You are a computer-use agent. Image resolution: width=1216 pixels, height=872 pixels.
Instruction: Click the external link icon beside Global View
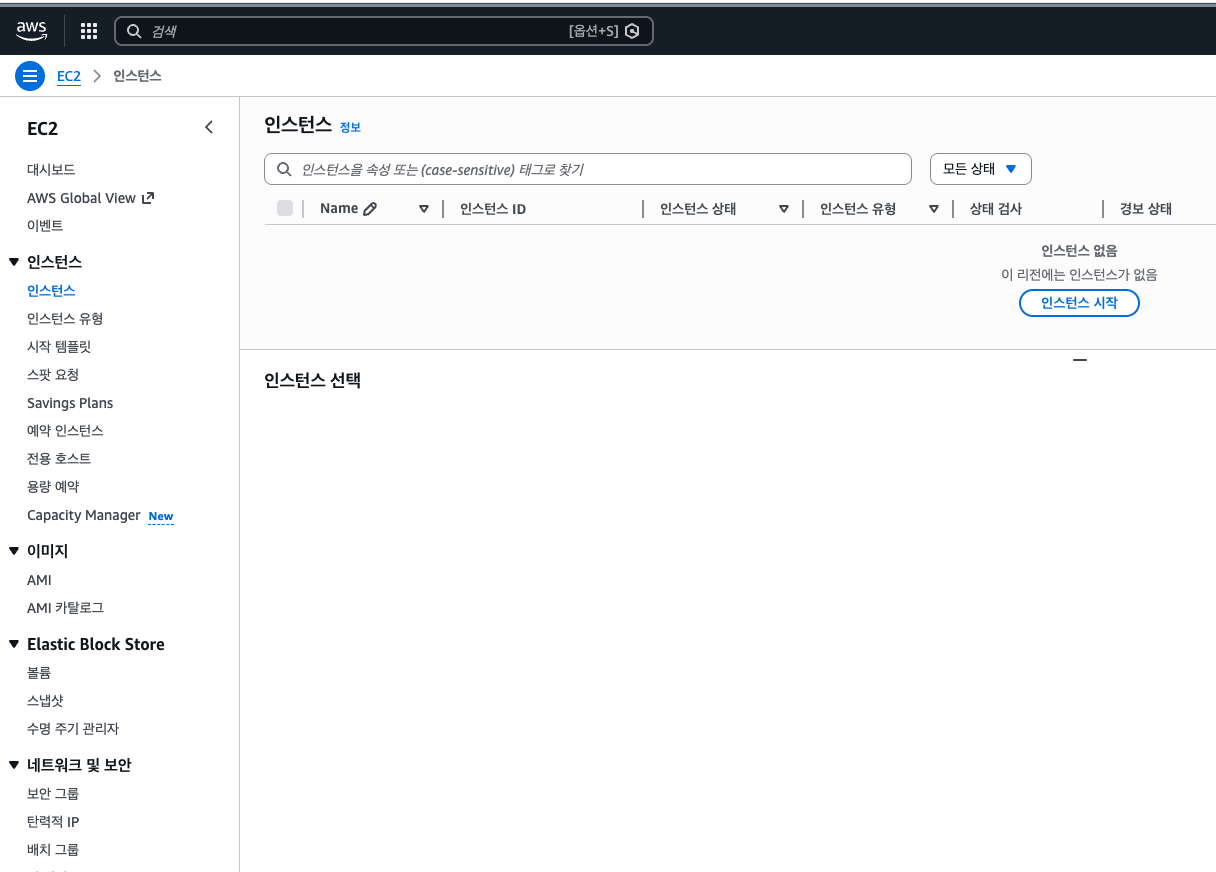point(148,197)
